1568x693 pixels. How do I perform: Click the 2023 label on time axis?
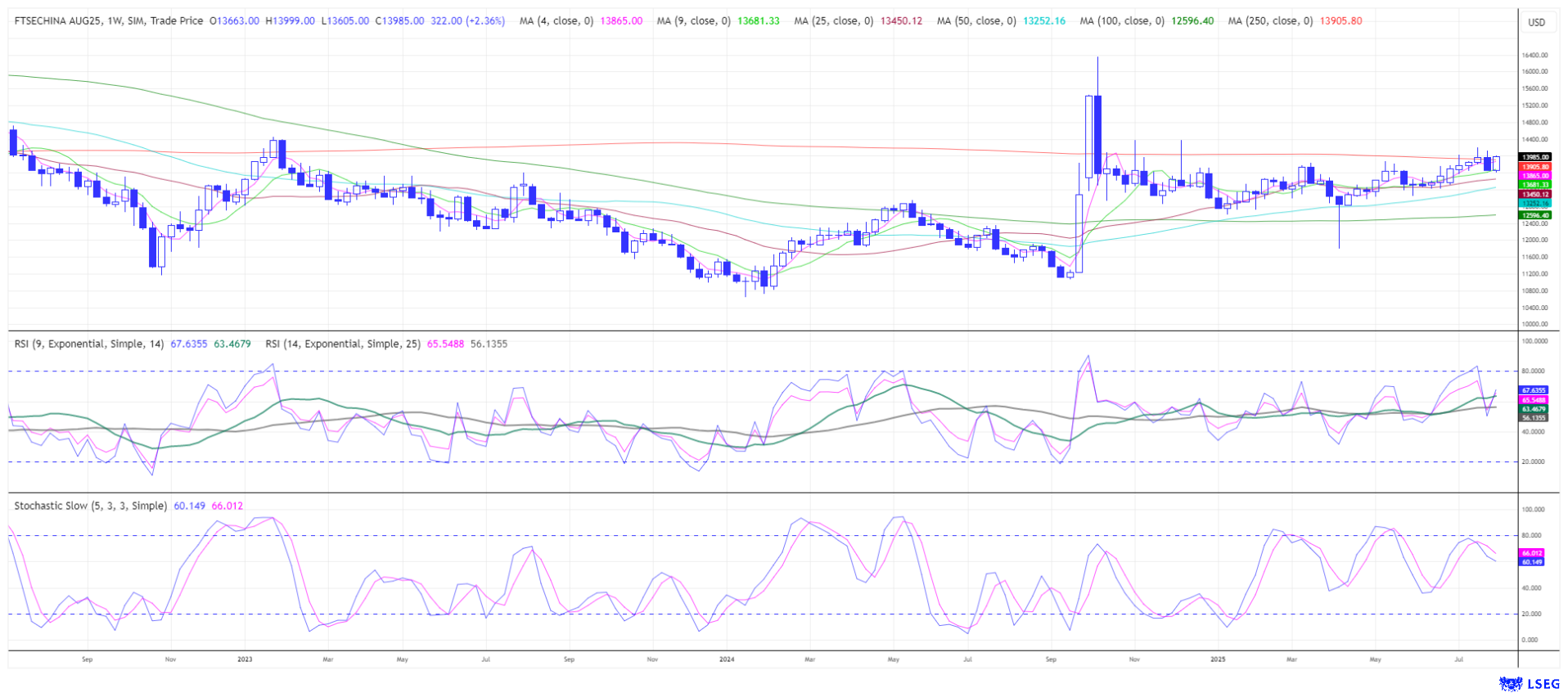(x=245, y=659)
